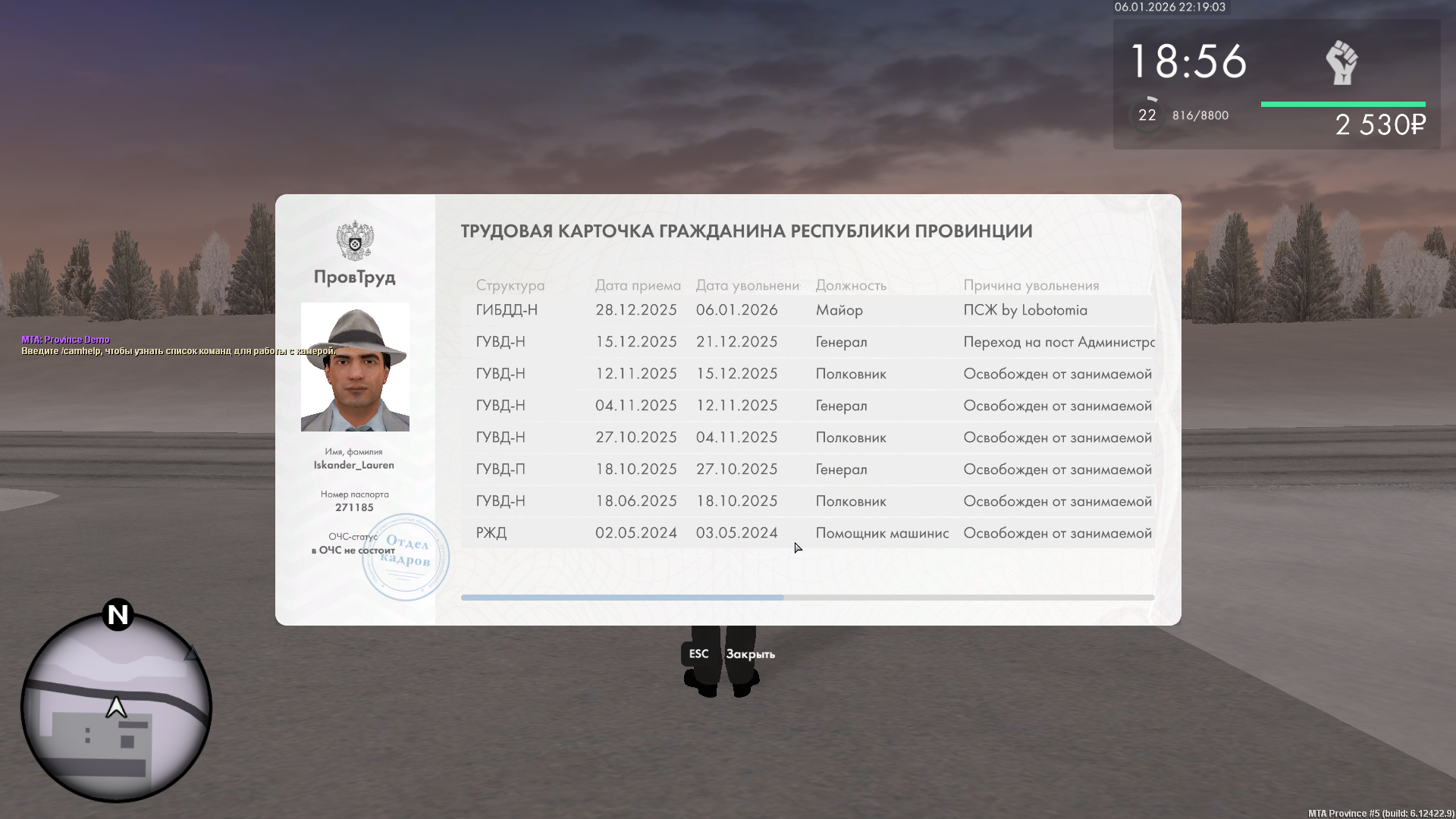Select the РЖД Помощник машиниста row

(807, 533)
